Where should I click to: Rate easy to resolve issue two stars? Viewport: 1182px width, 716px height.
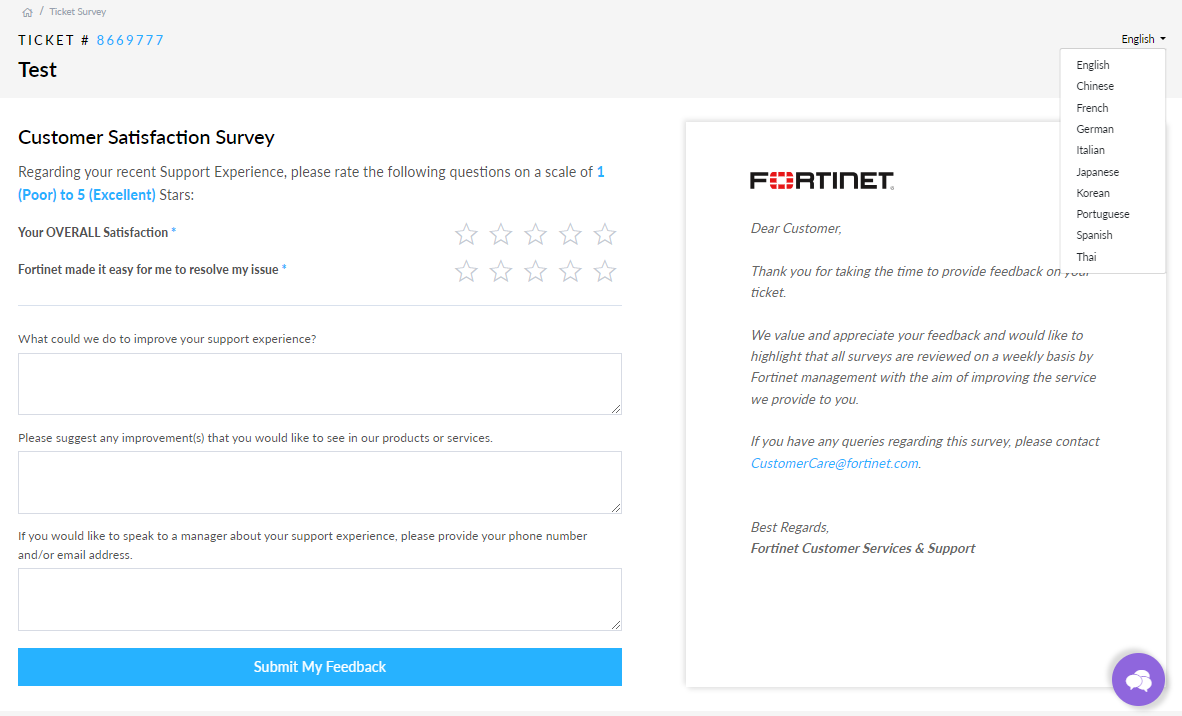(501, 271)
